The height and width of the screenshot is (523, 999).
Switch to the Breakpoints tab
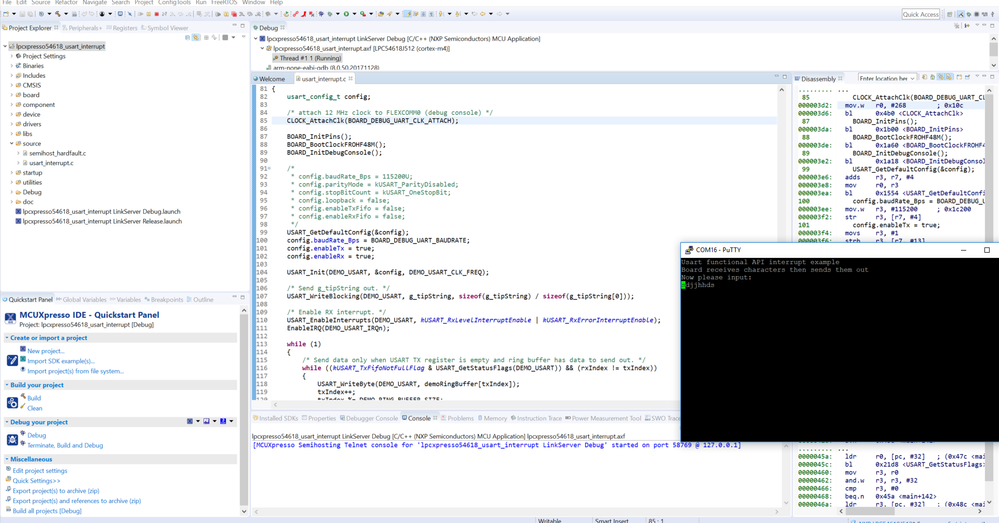[x=163, y=299]
